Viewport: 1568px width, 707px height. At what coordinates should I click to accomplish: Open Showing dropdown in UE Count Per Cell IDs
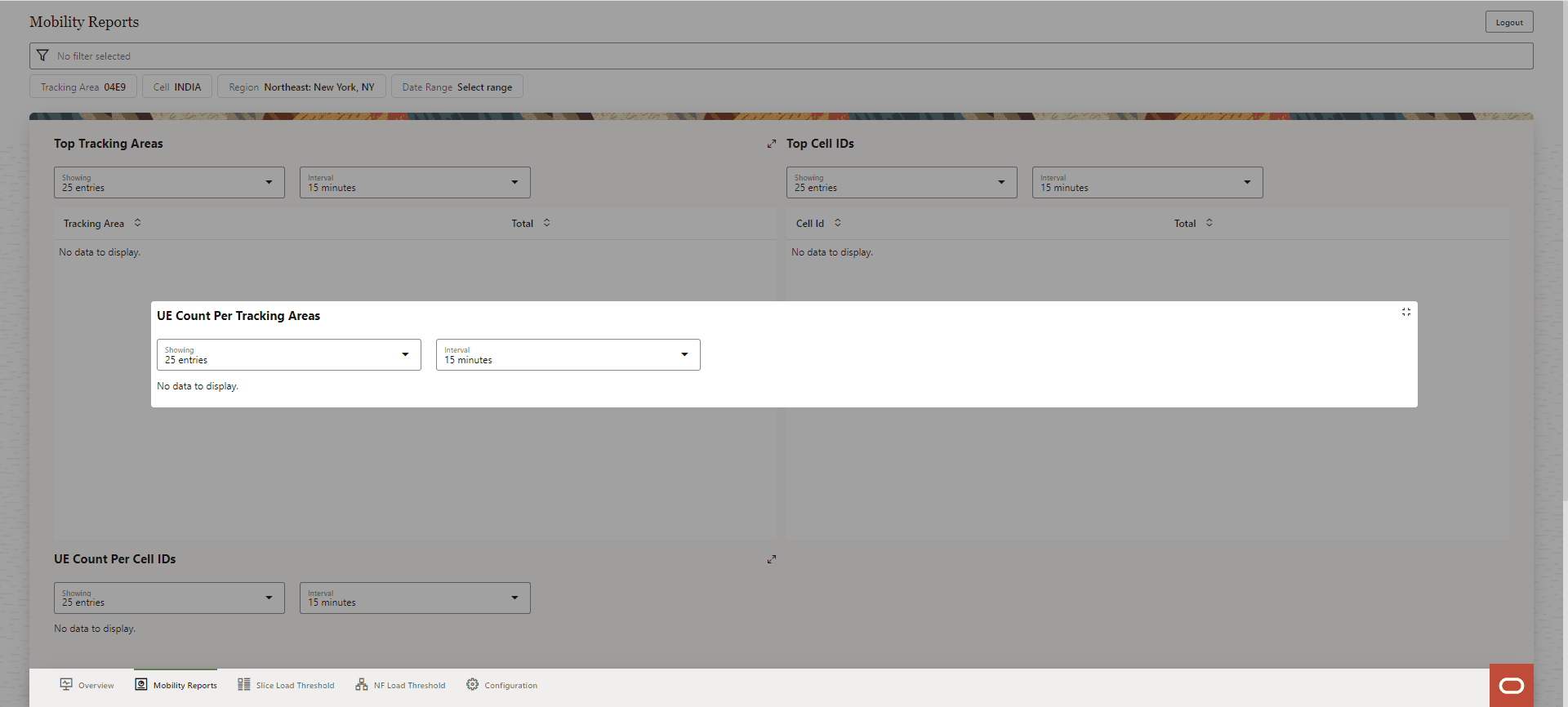coord(169,598)
